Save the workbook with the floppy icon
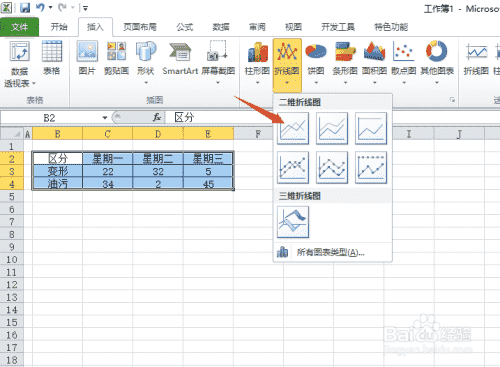The width and height of the screenshot is (500, 367). click(x=25, y=7)
